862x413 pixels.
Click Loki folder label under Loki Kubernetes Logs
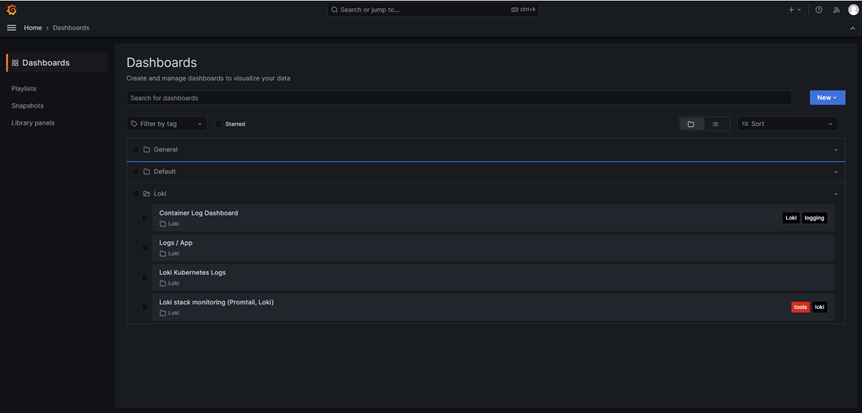pos(174,283)
